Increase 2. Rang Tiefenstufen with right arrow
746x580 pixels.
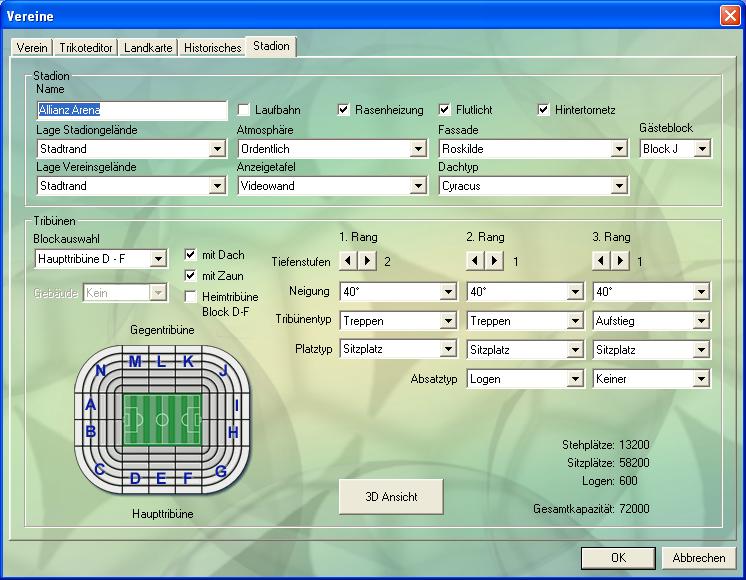[x=494, y=261]
